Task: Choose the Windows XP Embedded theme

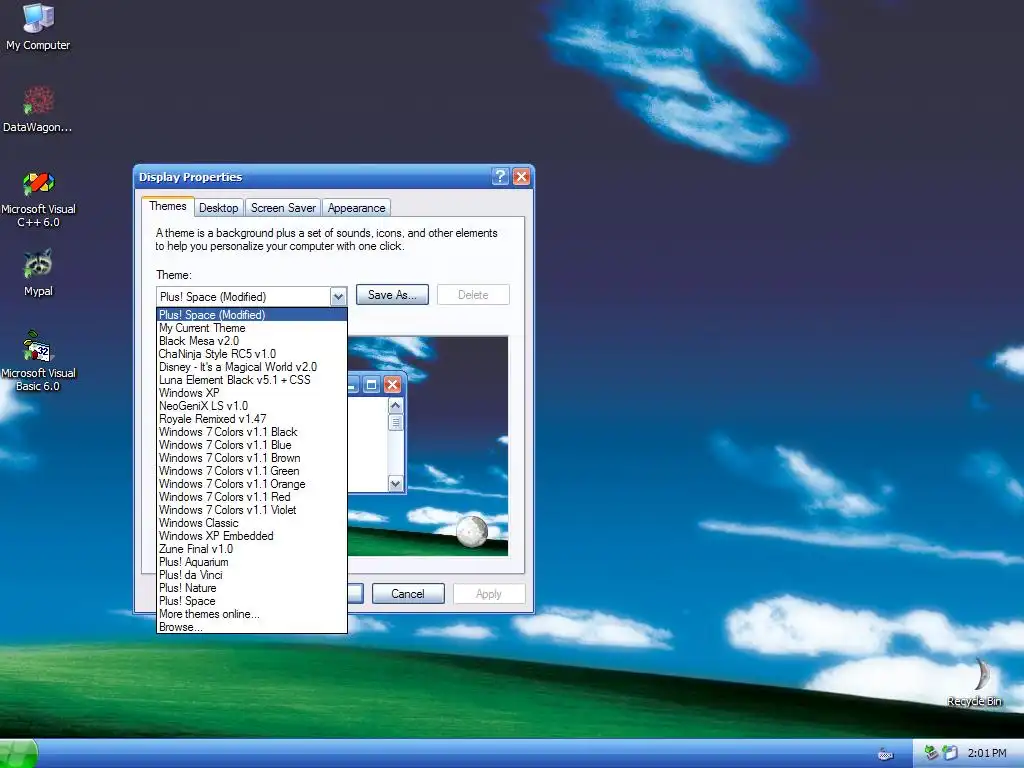Action: coord(251,536)
